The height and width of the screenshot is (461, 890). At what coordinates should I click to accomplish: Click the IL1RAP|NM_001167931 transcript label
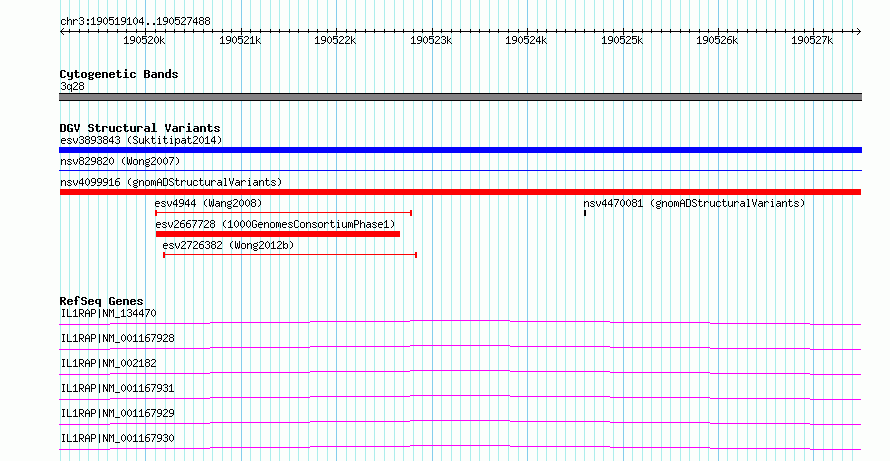click(x=117, y=388)
